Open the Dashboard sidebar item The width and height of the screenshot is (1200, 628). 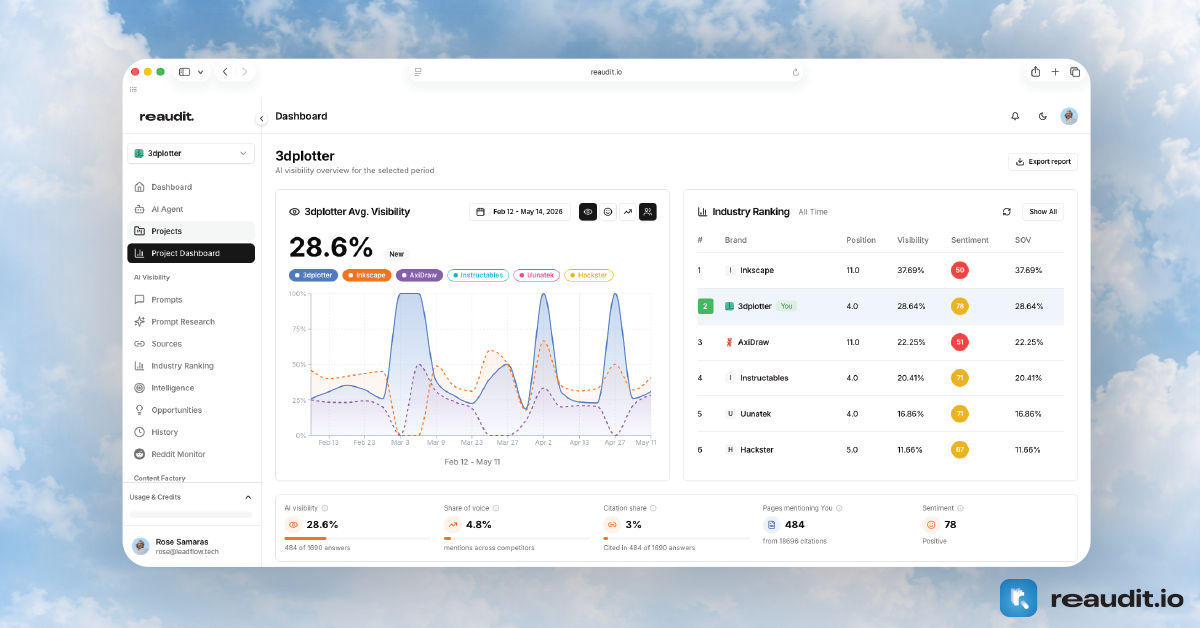[190, 187]
